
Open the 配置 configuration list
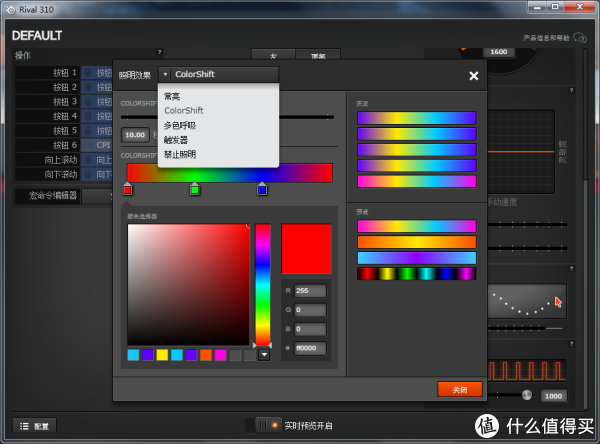(34, 426)
